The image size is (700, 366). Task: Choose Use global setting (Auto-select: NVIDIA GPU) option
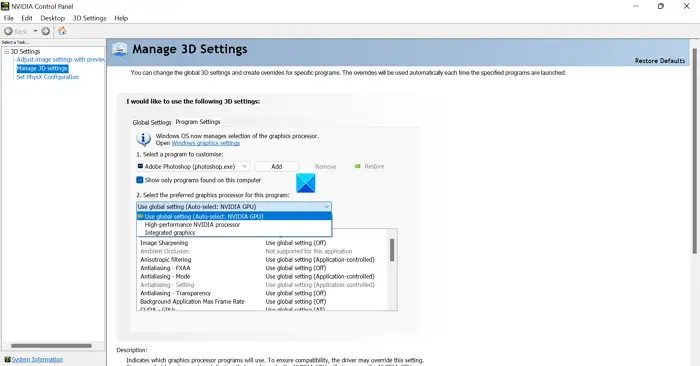click(234, 216)
